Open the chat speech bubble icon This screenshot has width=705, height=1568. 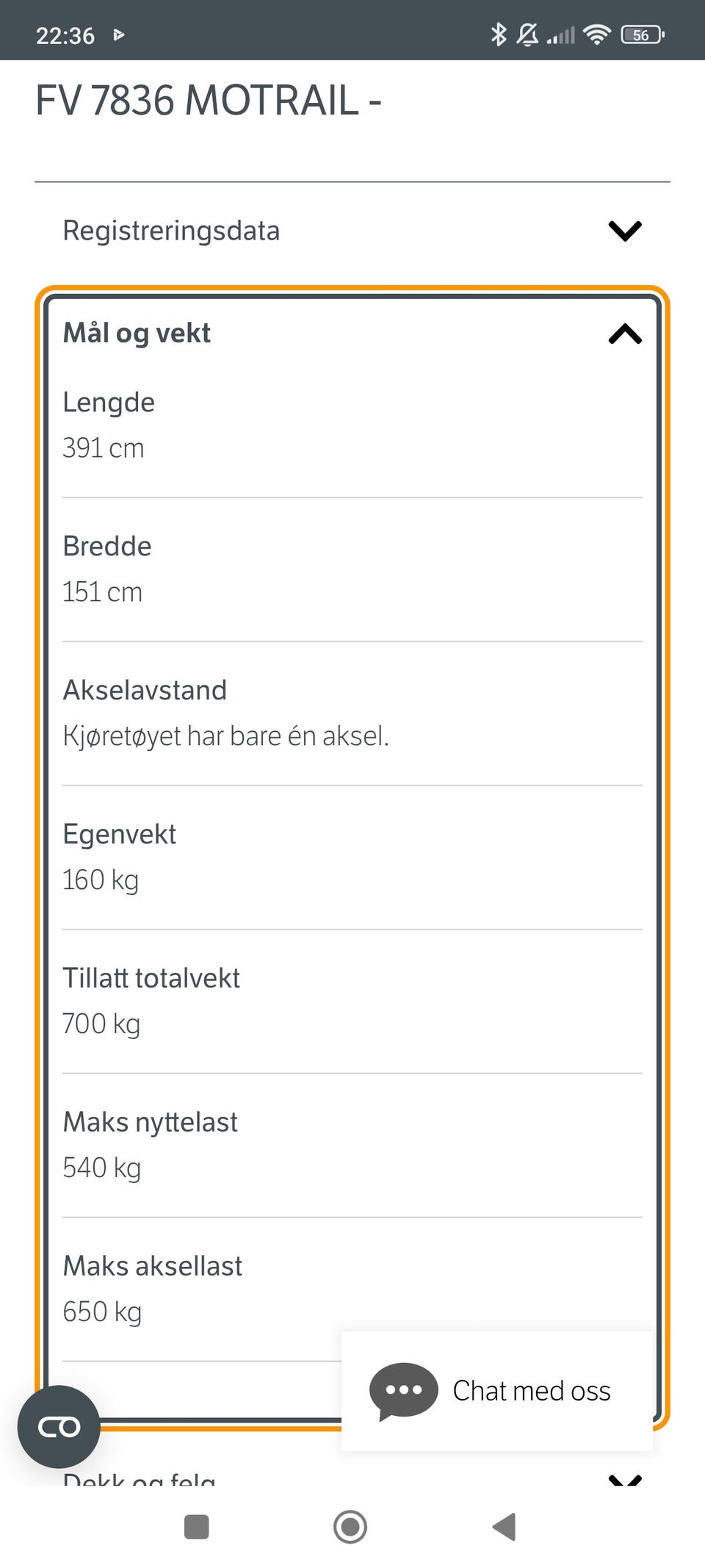pyautogui.click(x=403, y=1390)
